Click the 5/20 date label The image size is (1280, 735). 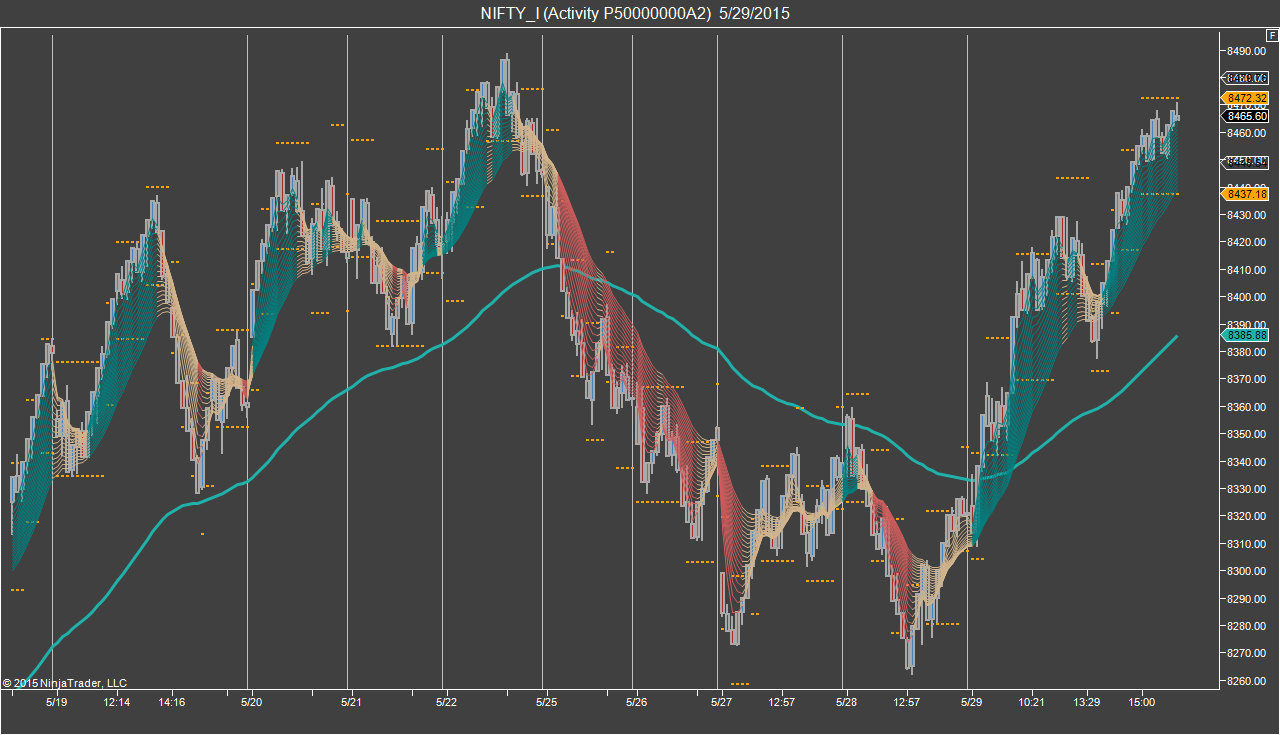pos(251,703)
